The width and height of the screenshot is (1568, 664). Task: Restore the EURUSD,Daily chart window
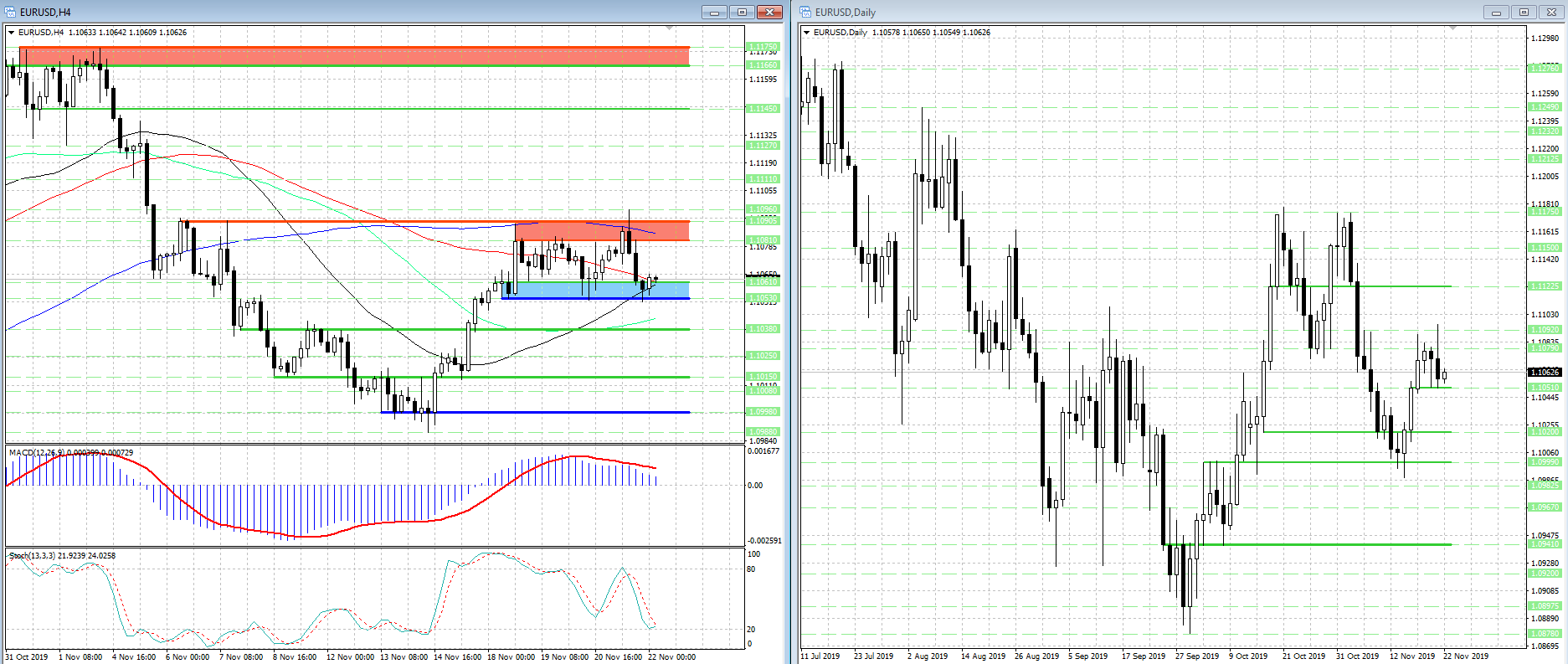(x=1524, y=12)
